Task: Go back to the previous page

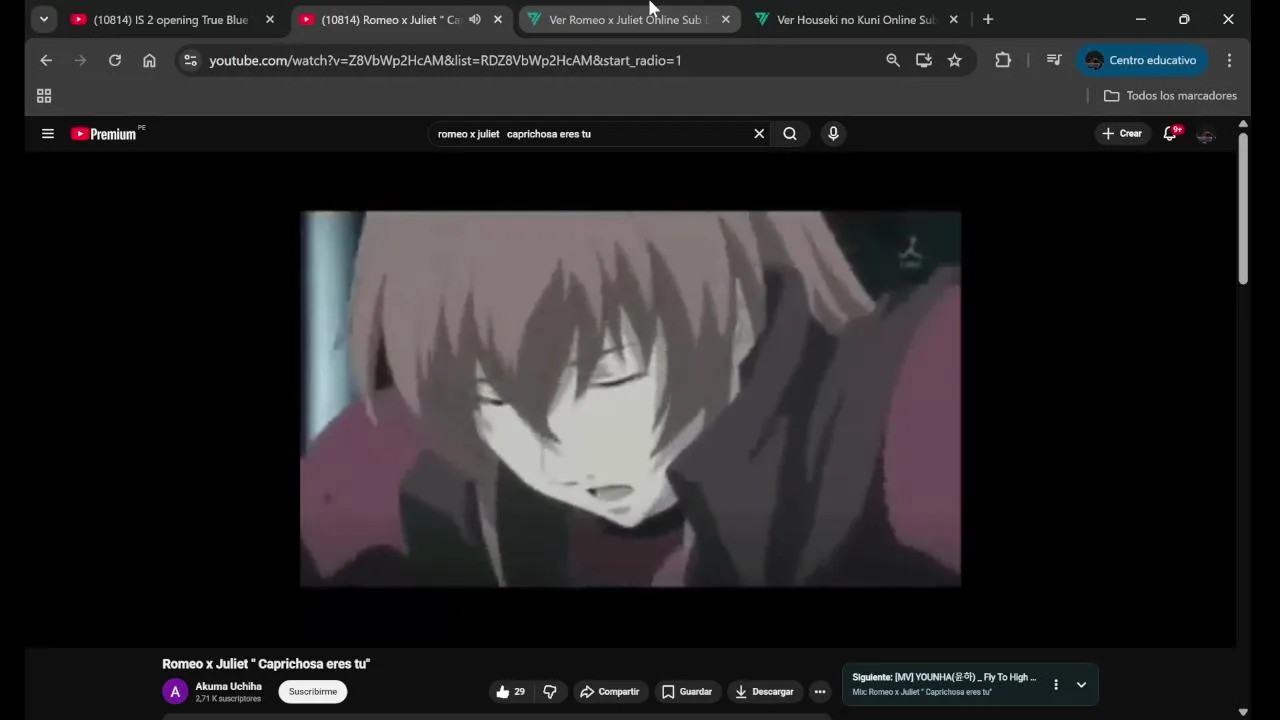Action: (46, 60)
